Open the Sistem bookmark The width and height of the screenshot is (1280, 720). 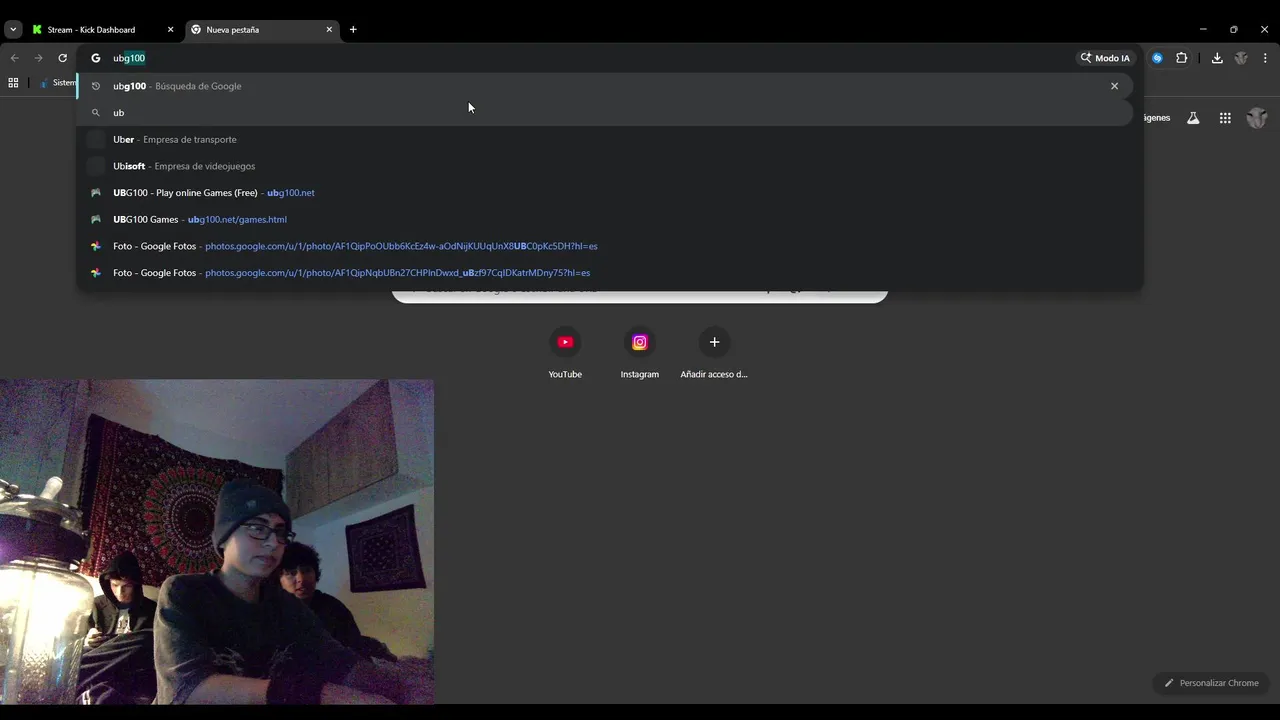pos(58,83)
